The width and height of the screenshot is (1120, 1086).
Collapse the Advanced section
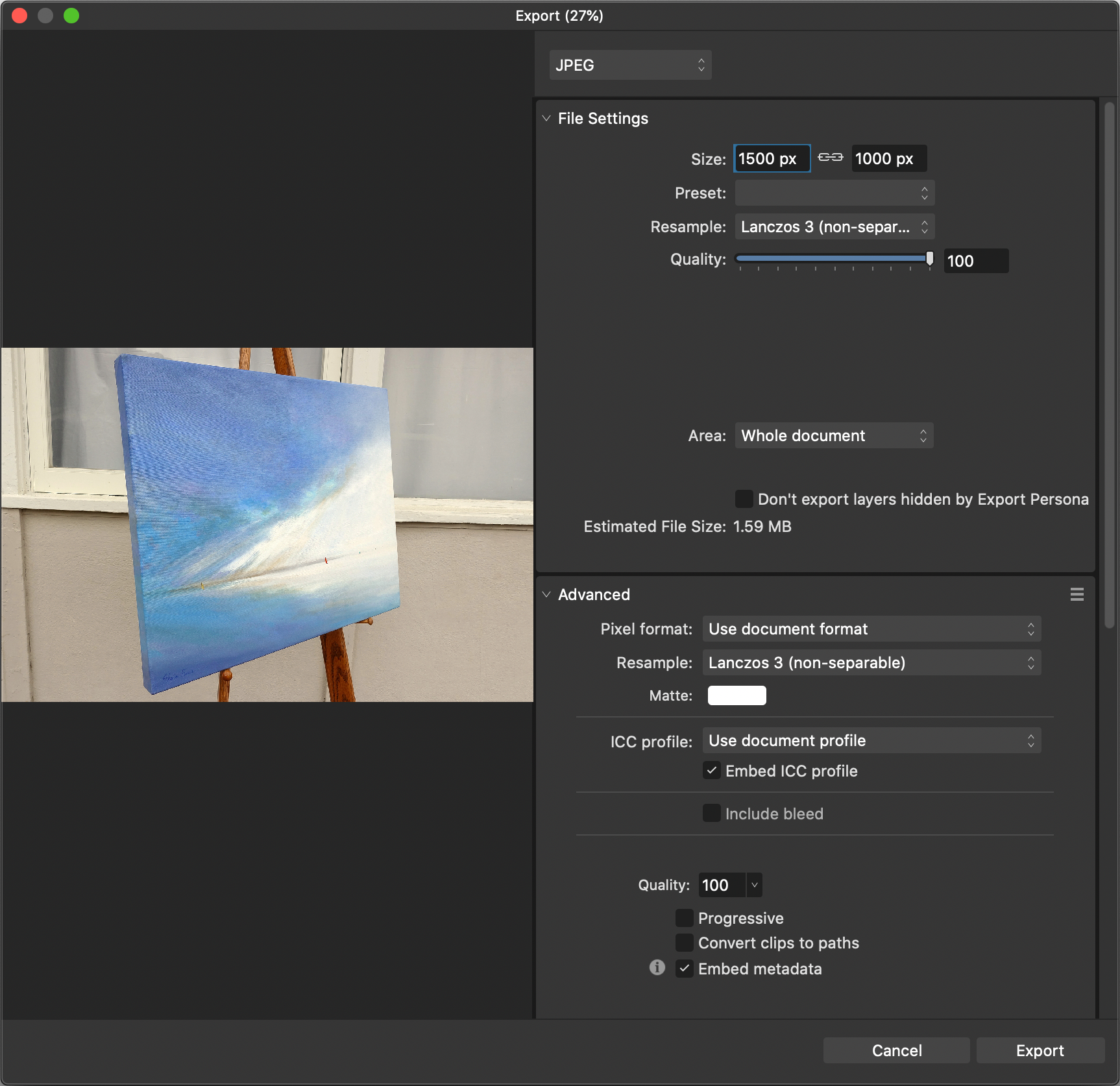pos(546,594)
